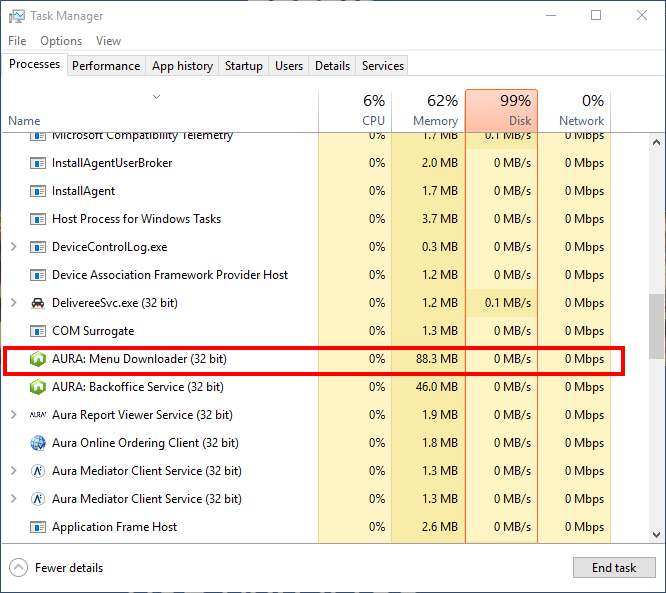This screenshot has width=666, height=593.
Task: Click the scrollbar up arrow
Action: [656, 142]
